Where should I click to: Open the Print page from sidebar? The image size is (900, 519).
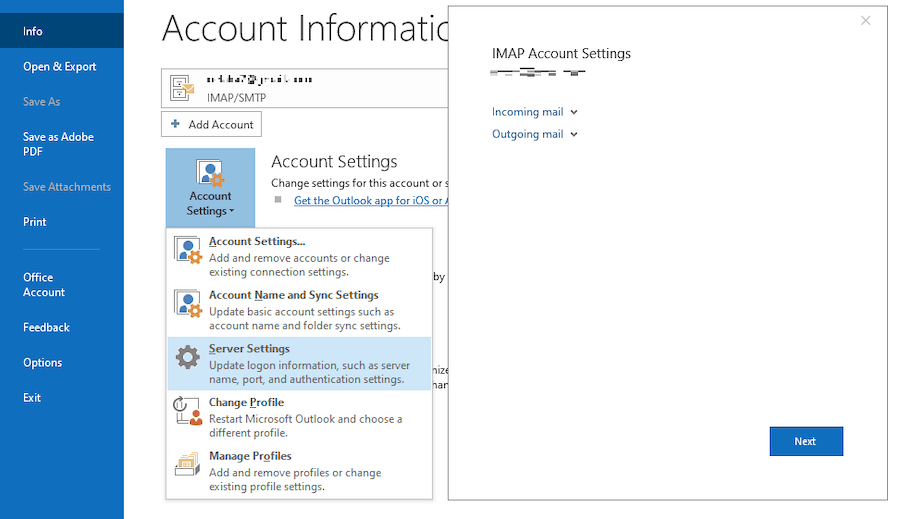coord(35,222)
